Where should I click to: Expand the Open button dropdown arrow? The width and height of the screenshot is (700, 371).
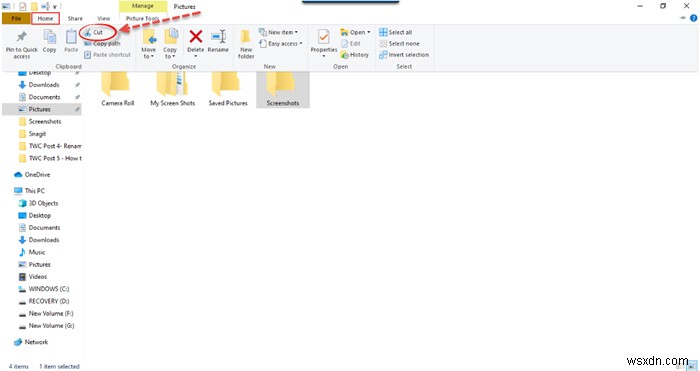[x=369, y=32]
